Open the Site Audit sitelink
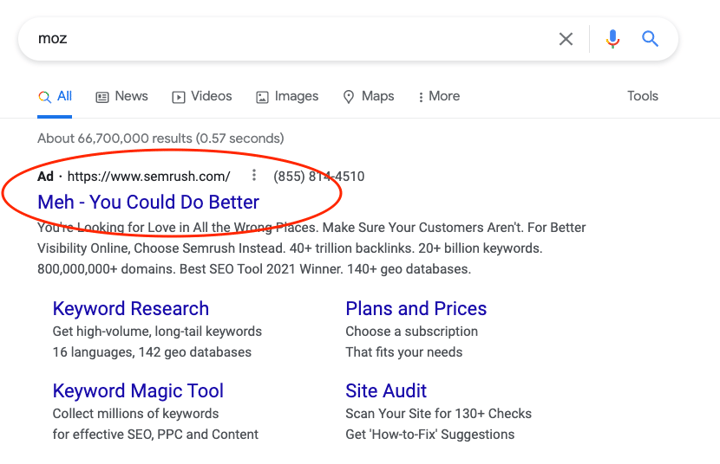This screenshot has height=464, width=720. click(x=386, y=391)
